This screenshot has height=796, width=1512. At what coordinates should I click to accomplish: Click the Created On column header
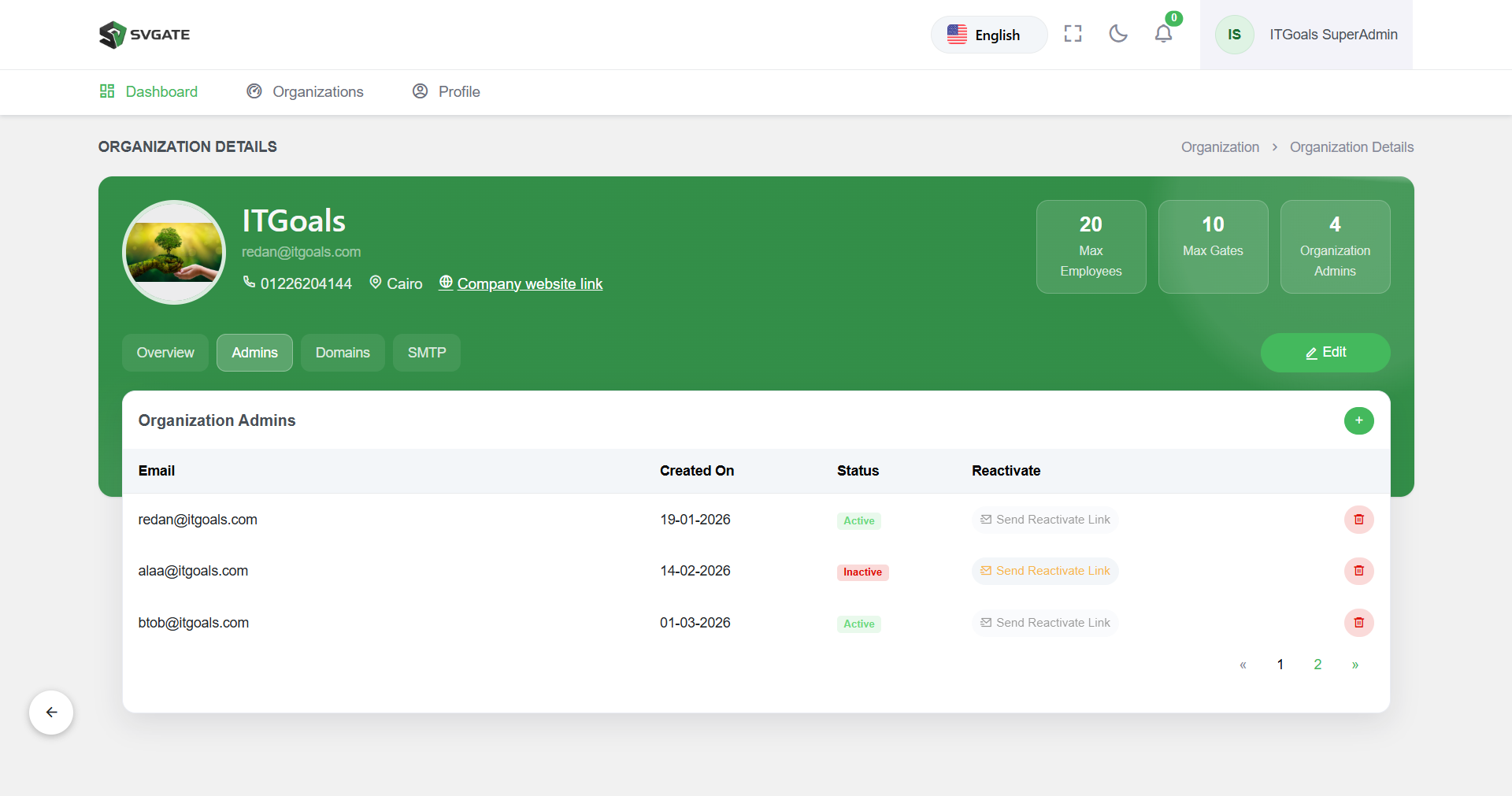click(697, 471)
